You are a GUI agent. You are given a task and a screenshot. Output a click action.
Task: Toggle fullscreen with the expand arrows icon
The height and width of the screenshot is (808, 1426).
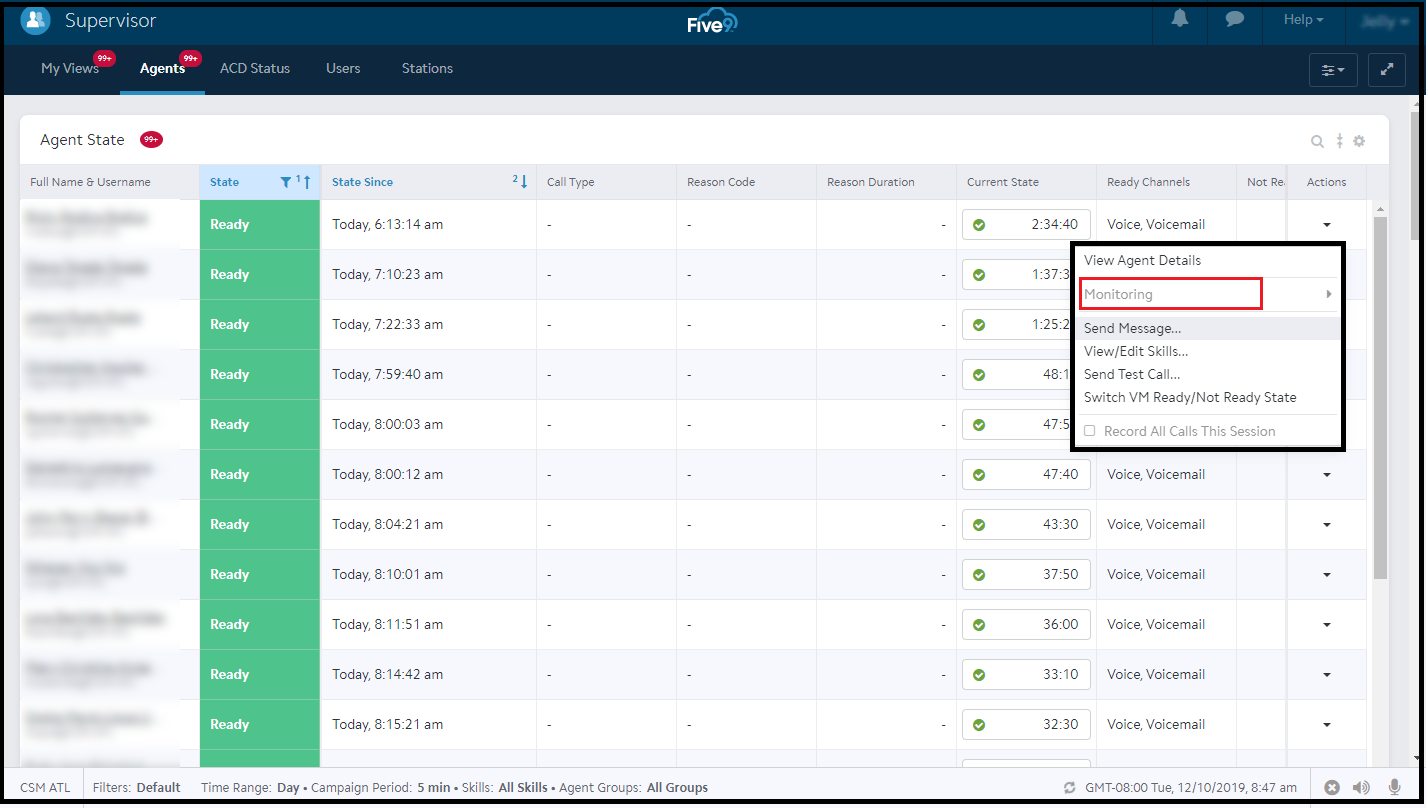tap(1387, 70)
